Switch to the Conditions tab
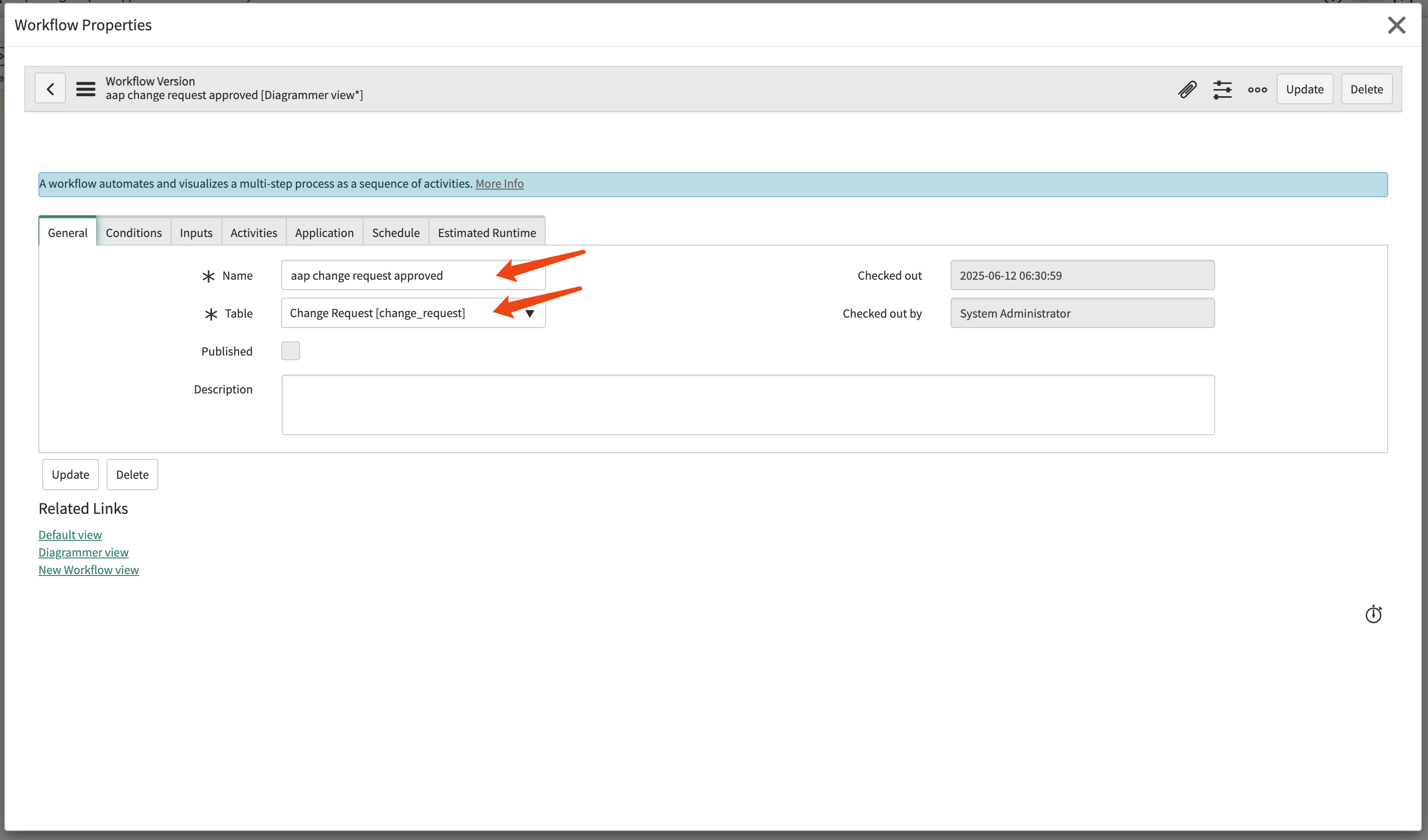This screenshot has width=1428, height=840. [x=133, y=232]
